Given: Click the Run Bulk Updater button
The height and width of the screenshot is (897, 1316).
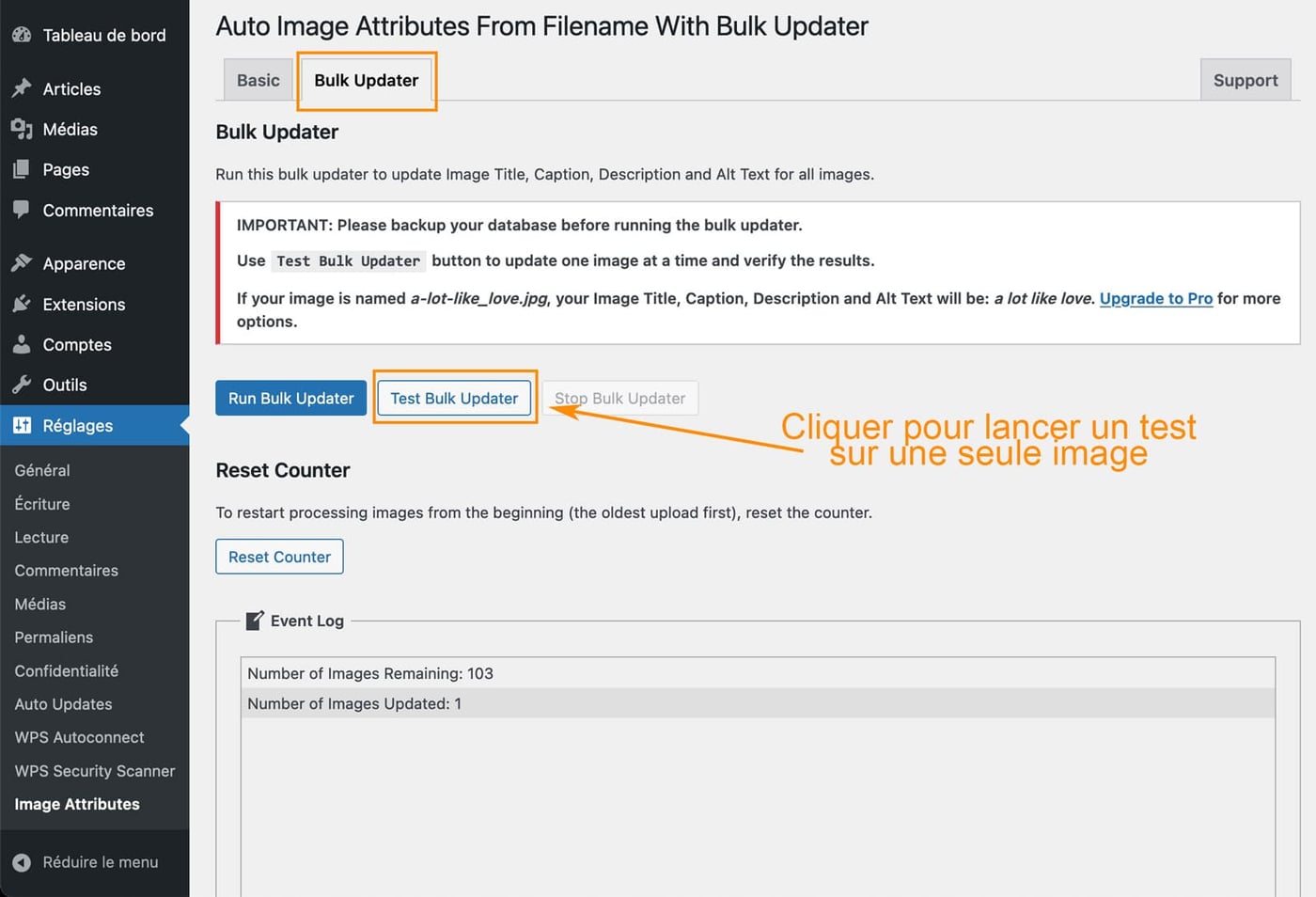Looking at the screenshot, I should tap(290, 398).
